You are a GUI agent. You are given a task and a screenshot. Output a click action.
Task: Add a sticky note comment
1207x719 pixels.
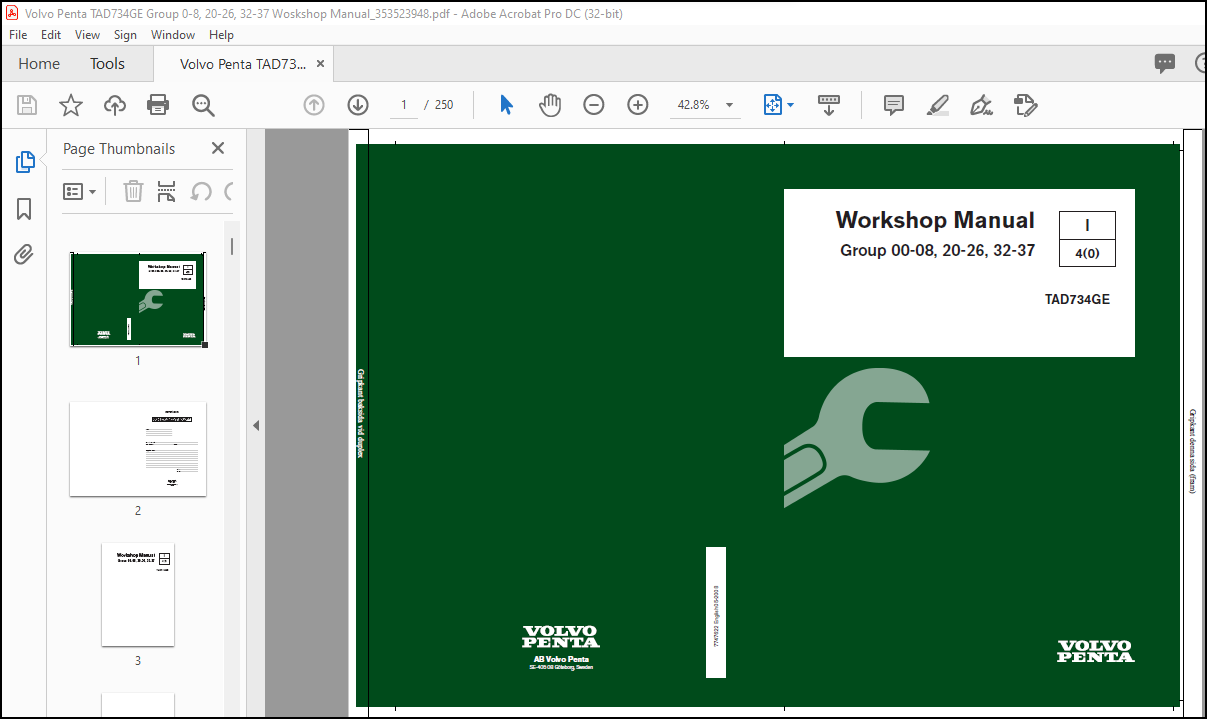[894, 105]
